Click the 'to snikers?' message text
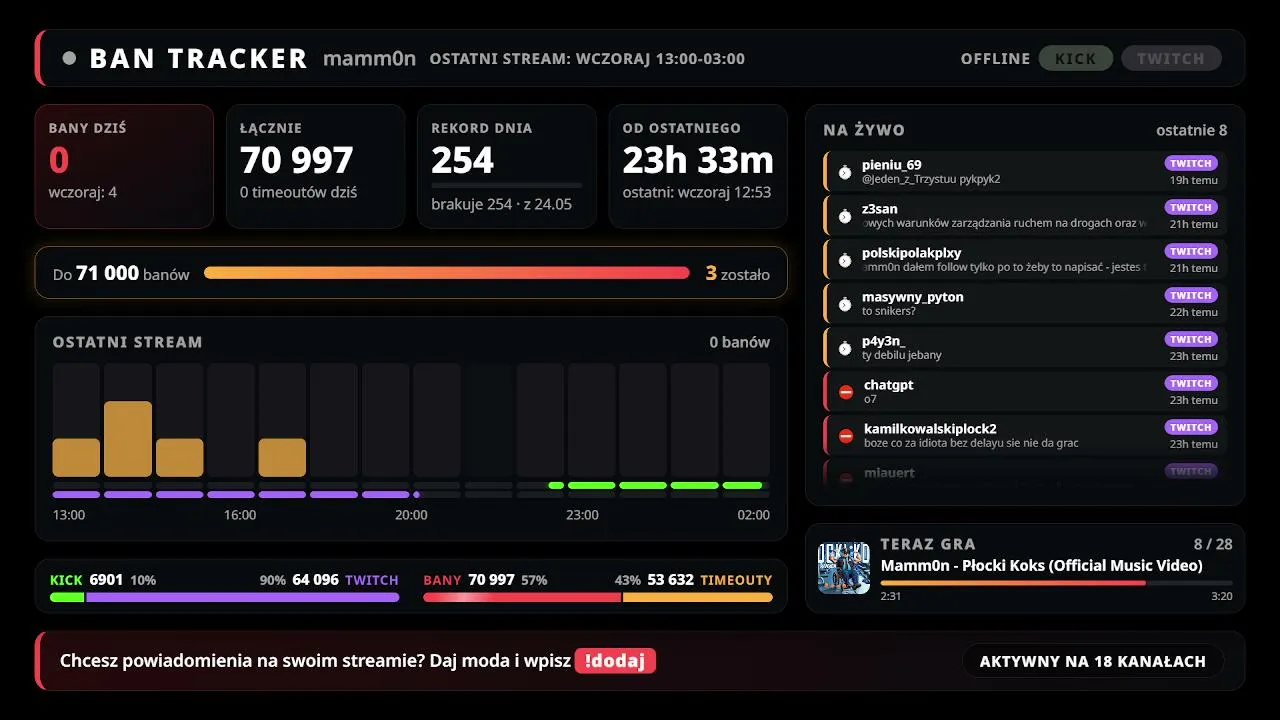1280x720 pixels. click(889, 311)
